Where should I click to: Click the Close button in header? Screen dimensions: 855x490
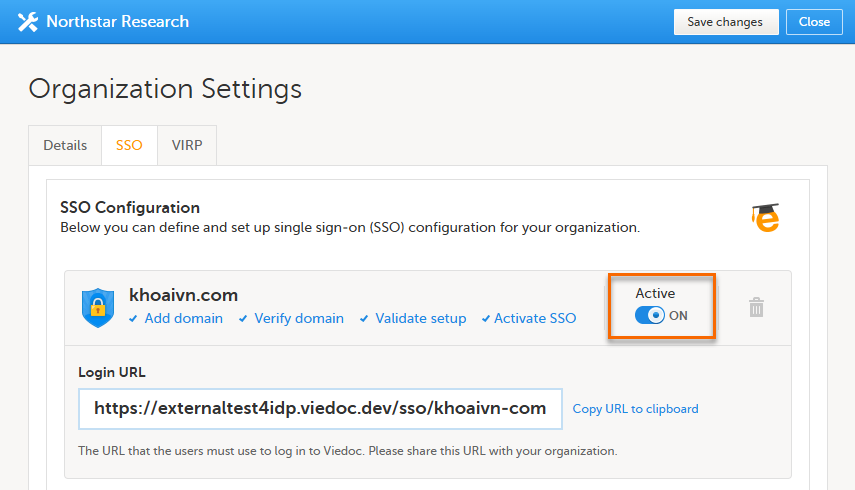814,22
